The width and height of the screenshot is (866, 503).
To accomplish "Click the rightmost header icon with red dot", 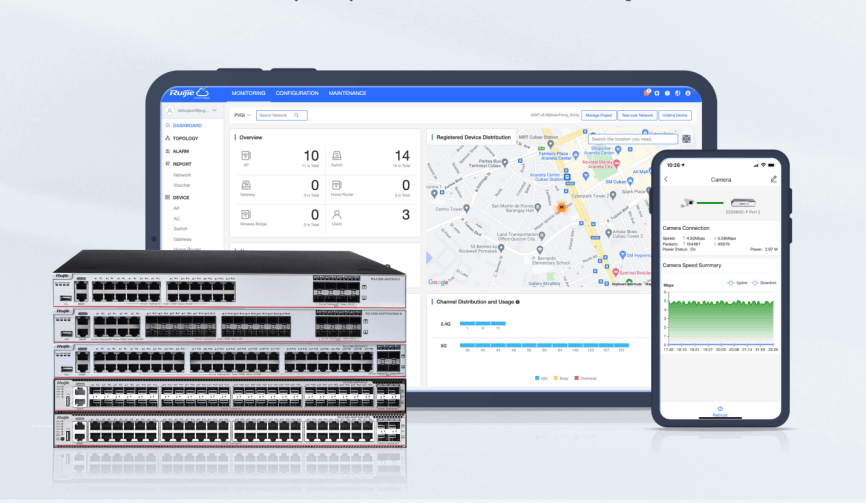I will click(x=688, y=93).
